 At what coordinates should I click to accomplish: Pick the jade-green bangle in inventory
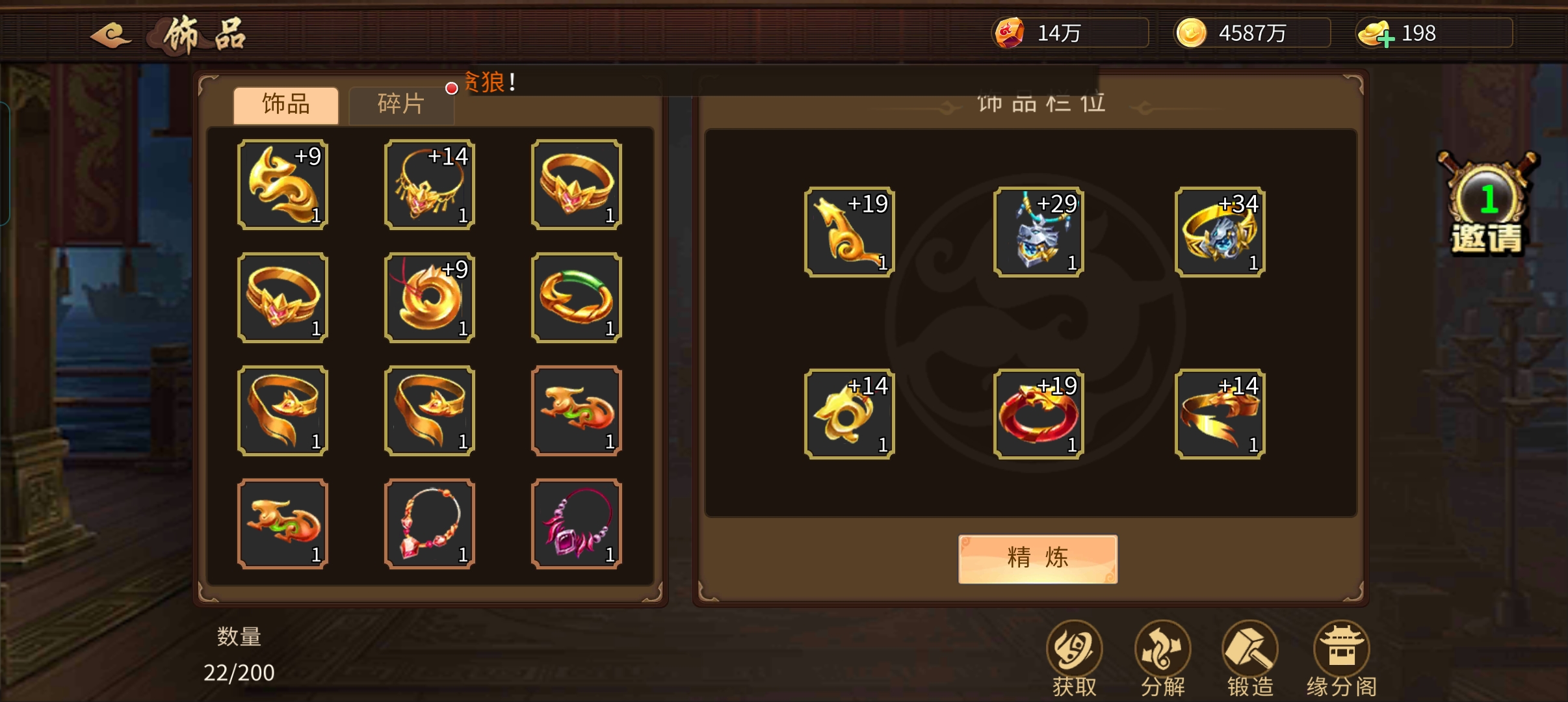coord(577,298)
